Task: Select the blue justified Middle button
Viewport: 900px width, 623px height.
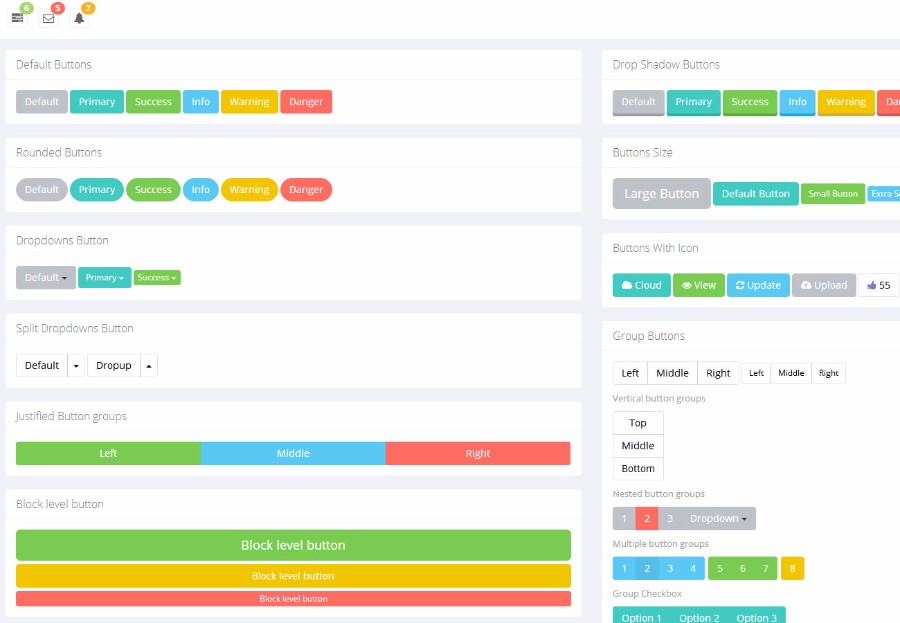Action: (293, 454)
